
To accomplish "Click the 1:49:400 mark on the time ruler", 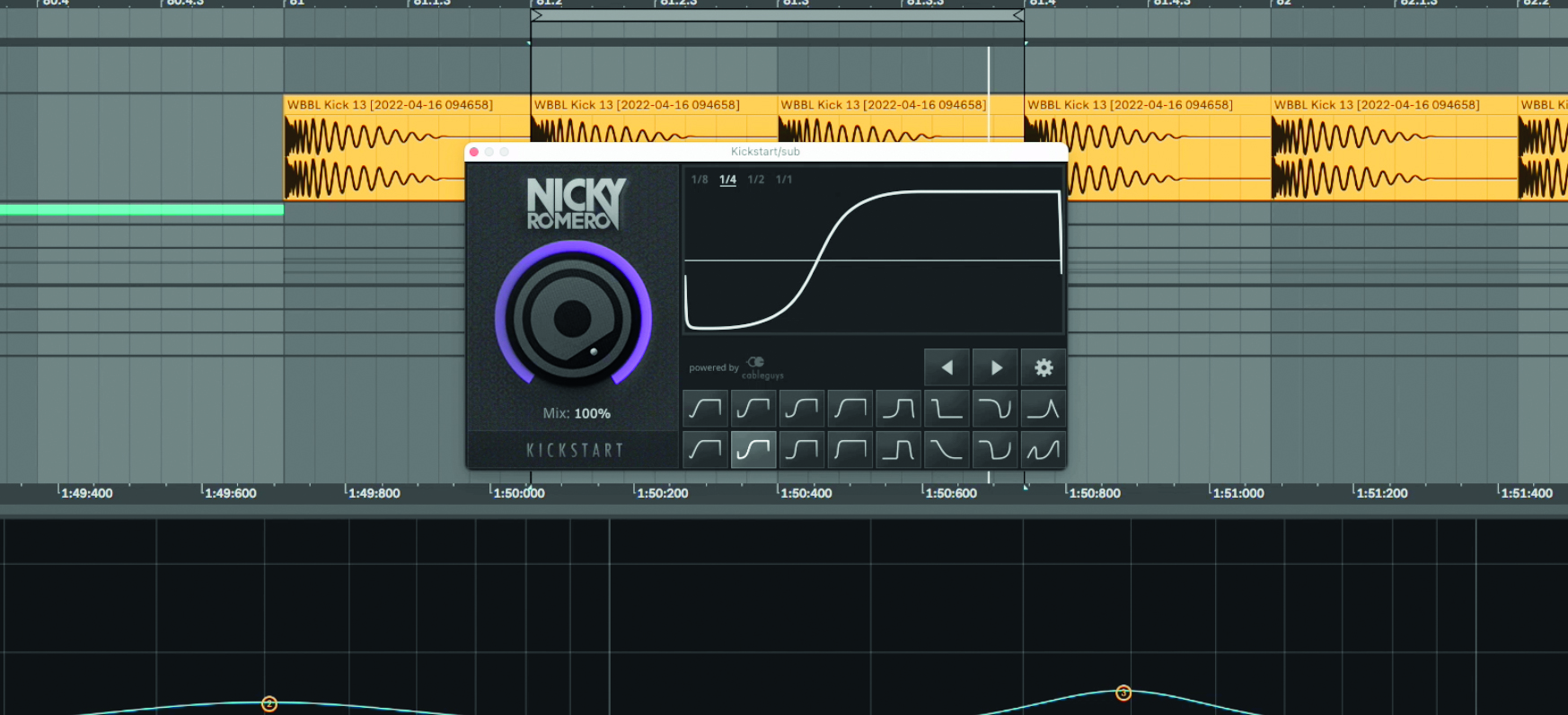I will [x=87, y=493].
